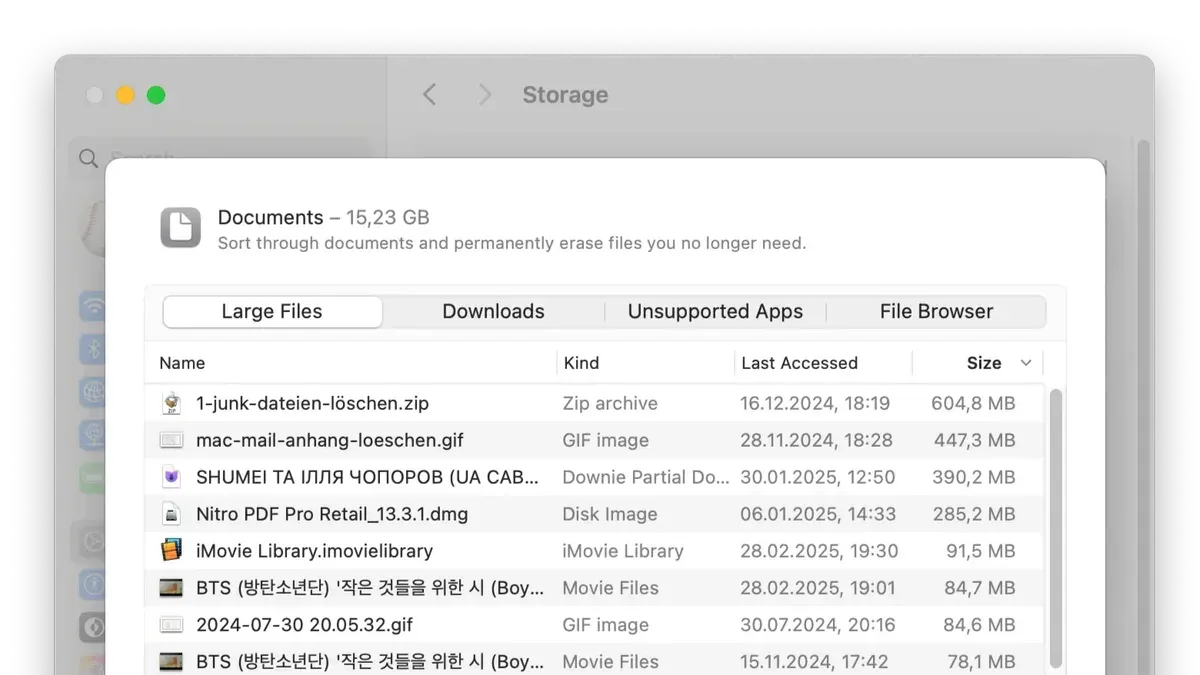Click the zip archive icon for 1-junk-dateien-löschen.zip
The image size is (1200, 675).
point(172,403)
